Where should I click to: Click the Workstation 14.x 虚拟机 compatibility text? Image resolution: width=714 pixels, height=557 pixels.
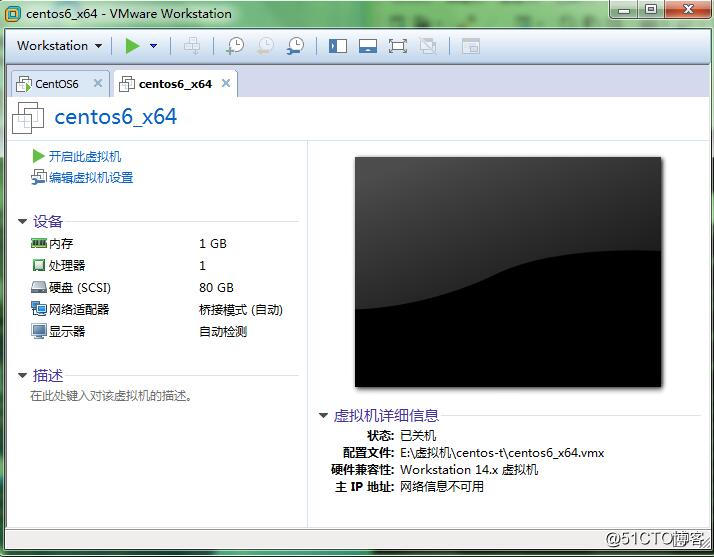[469, 470]
